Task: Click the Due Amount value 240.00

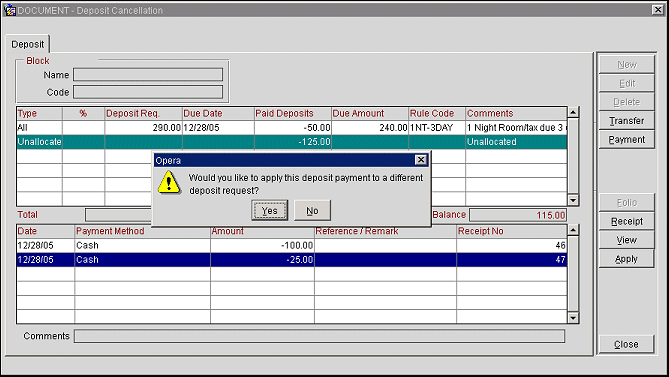Action: point(370,128)
